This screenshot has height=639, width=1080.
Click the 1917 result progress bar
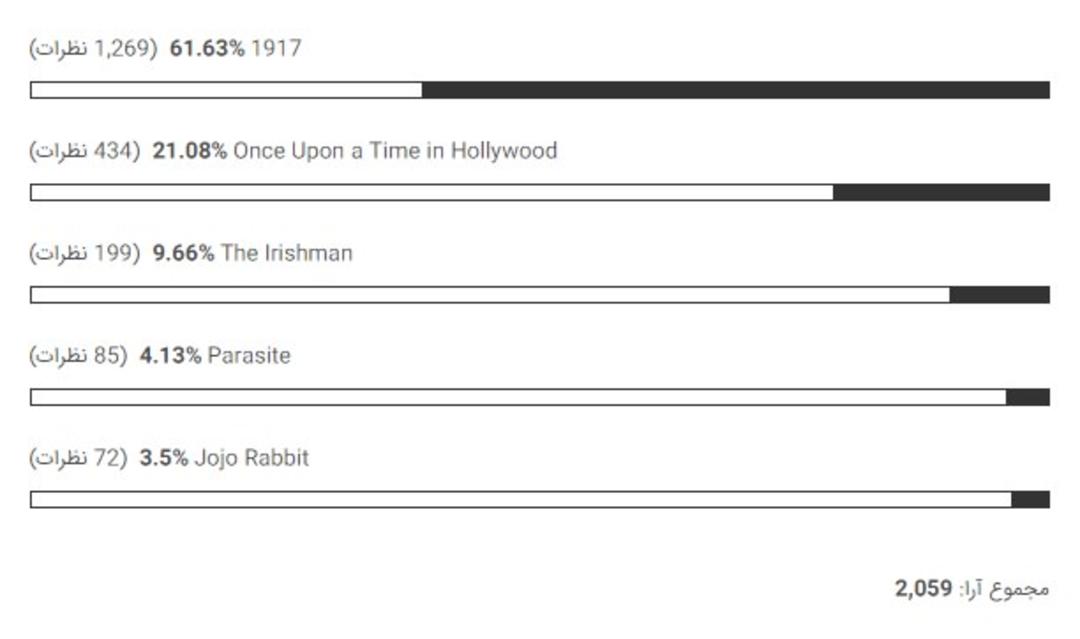click(x=540, y=90)
